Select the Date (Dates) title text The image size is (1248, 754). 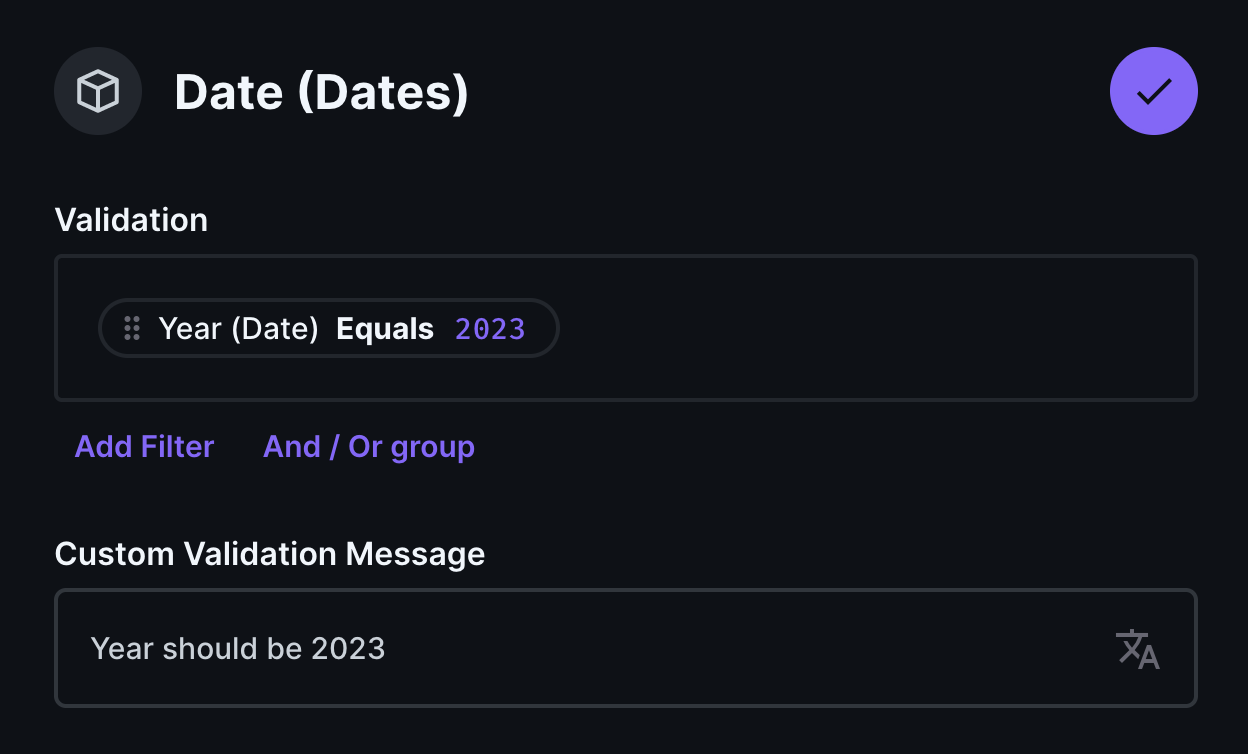321,91
